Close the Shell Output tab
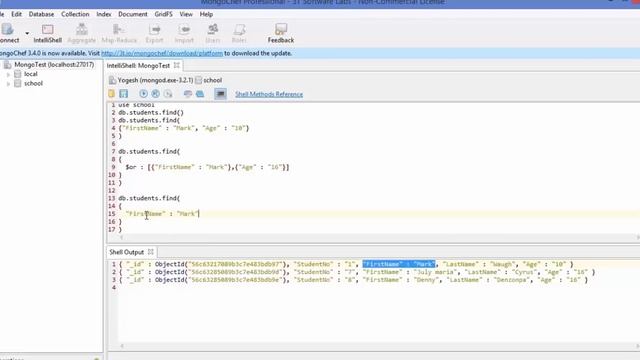 click(151, 252)
